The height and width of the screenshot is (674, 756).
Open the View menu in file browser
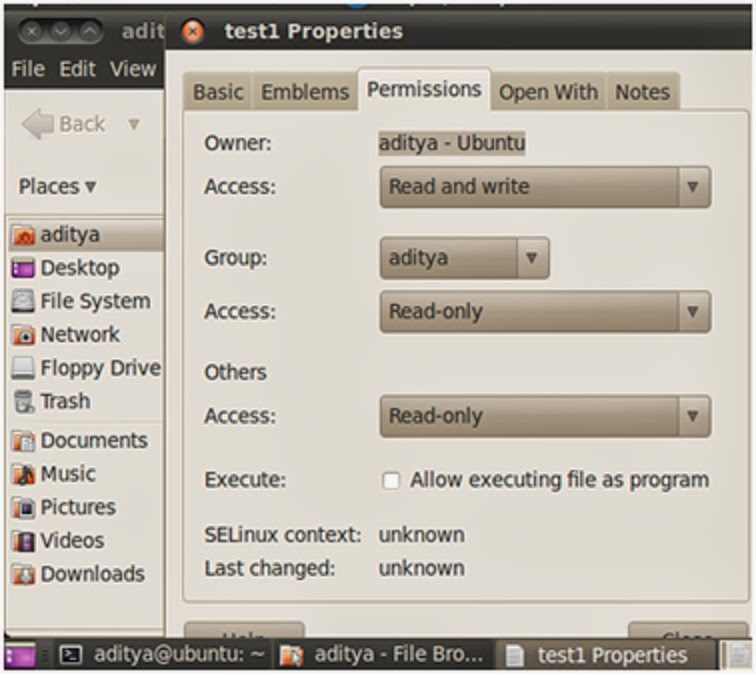(133, 69)
